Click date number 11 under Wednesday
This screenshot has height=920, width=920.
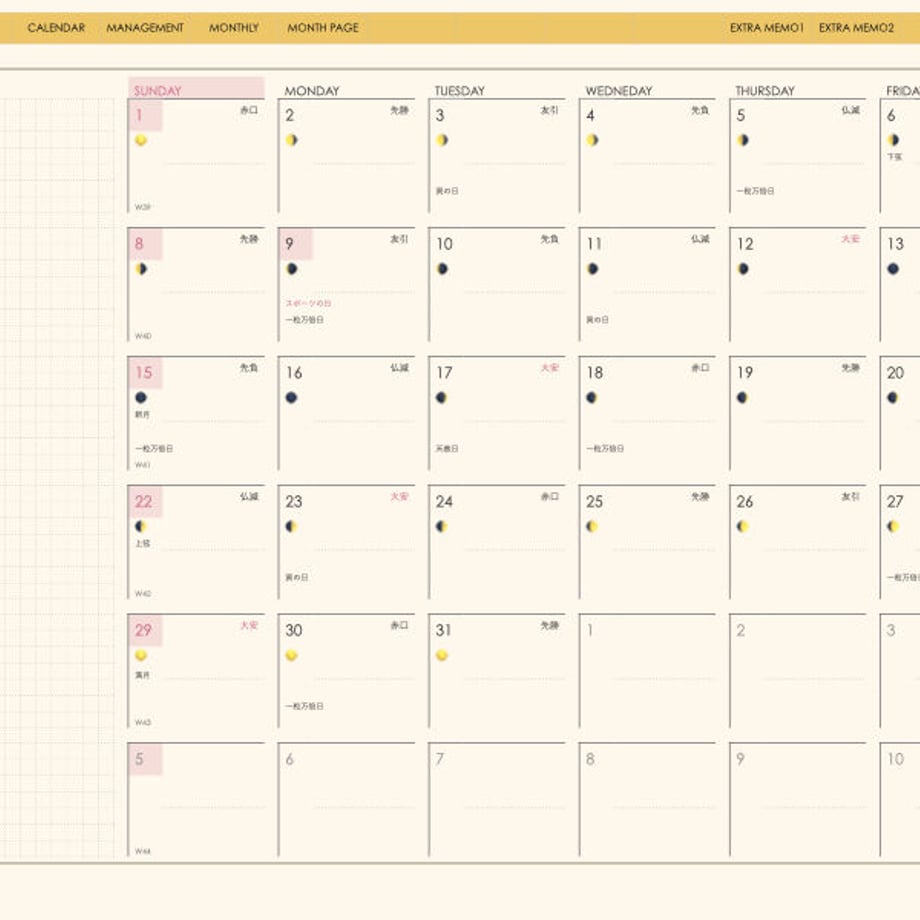click(594, 243)
